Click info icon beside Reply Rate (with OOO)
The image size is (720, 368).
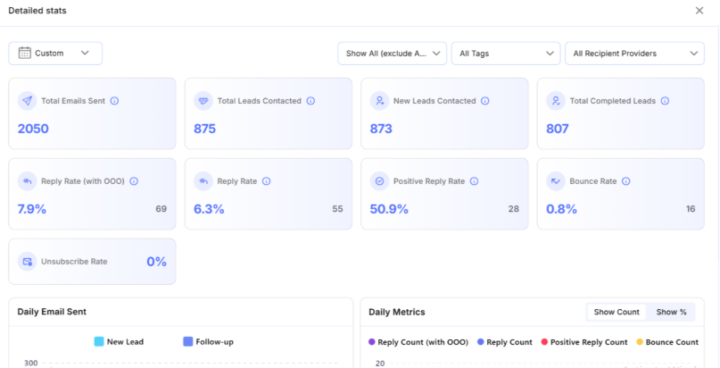click(134, 181)
